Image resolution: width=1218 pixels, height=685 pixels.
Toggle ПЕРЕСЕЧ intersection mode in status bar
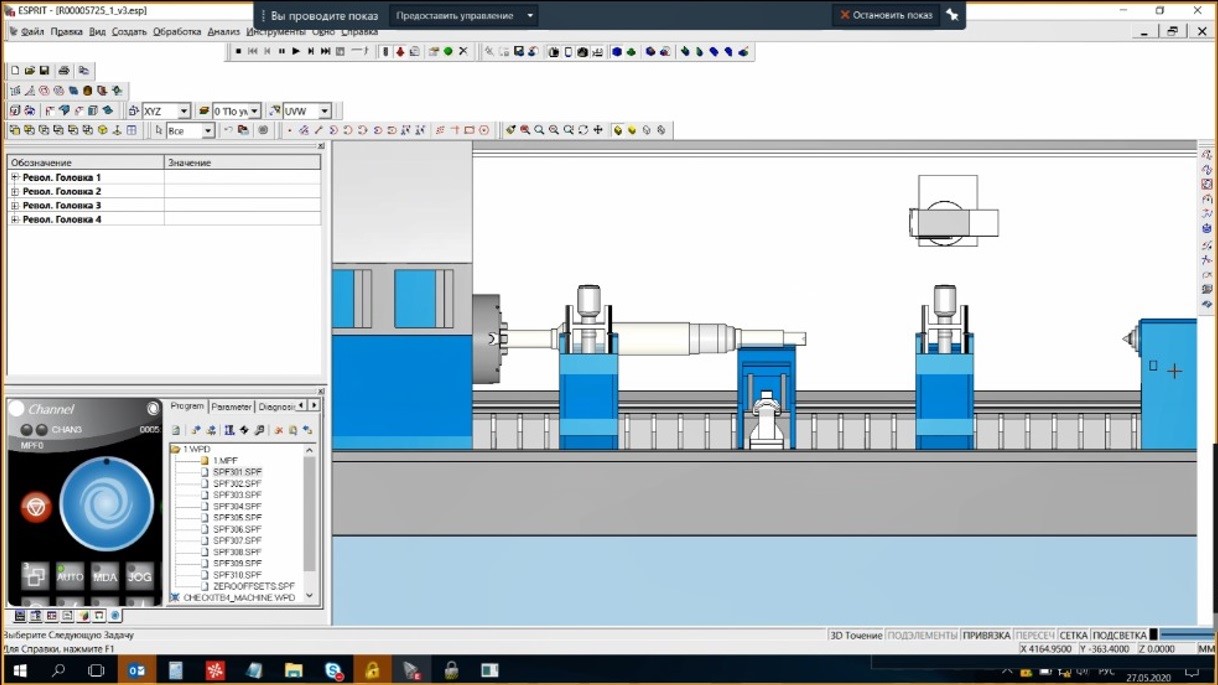pos(1035,635)
